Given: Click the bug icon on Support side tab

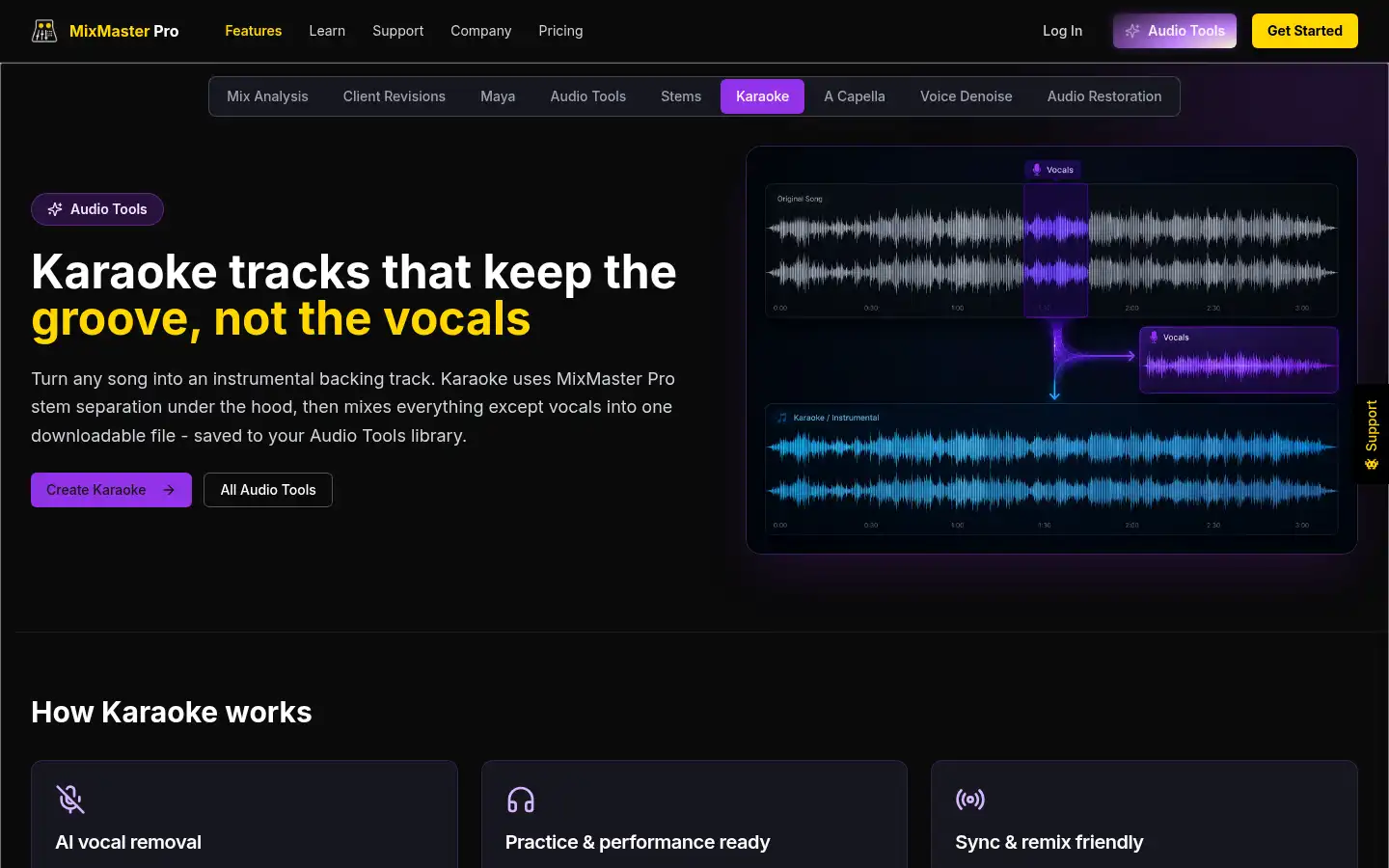Looking at the screenshot, I should click(1372, 464).
